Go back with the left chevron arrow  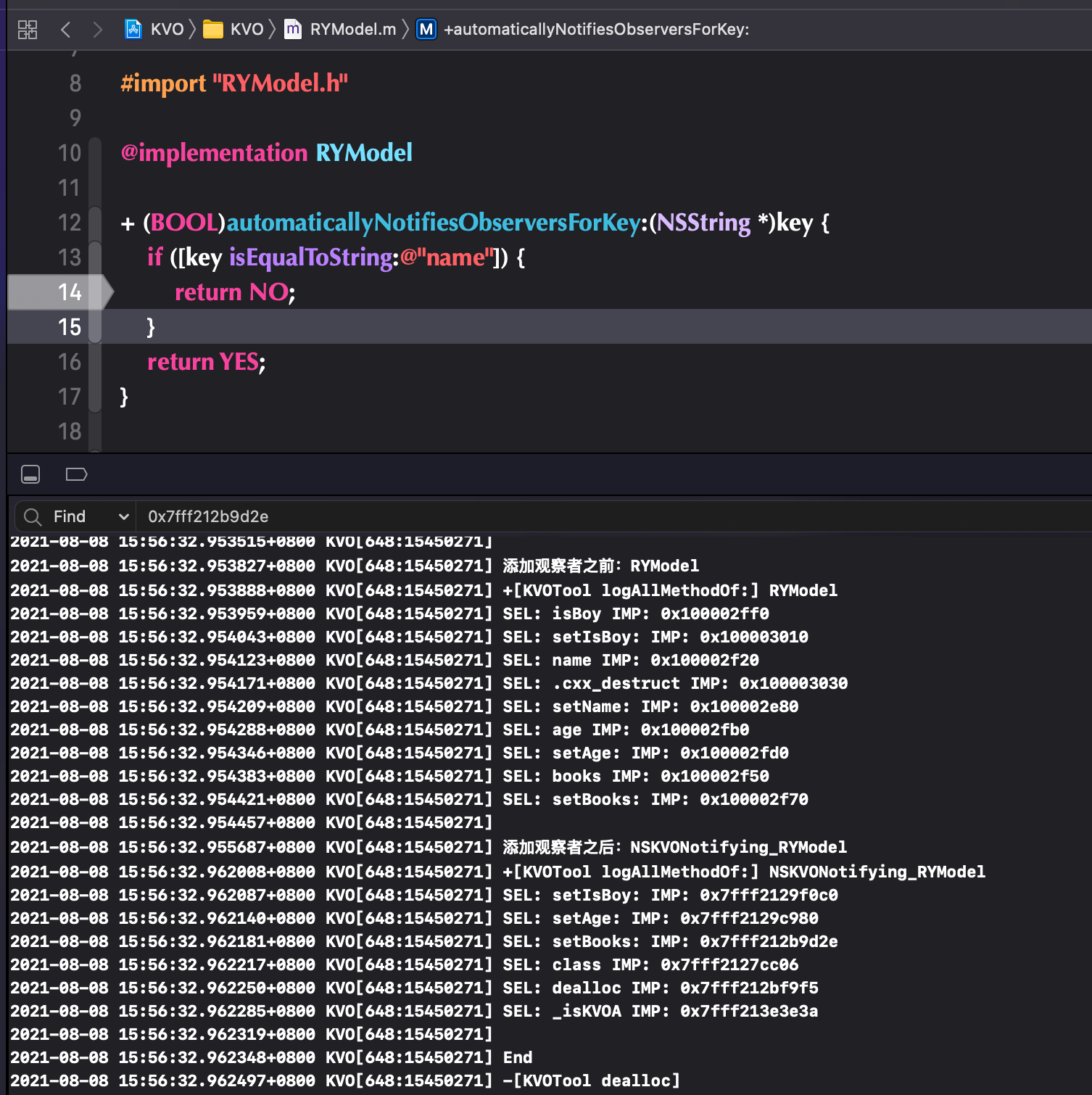tap(66, 30)
